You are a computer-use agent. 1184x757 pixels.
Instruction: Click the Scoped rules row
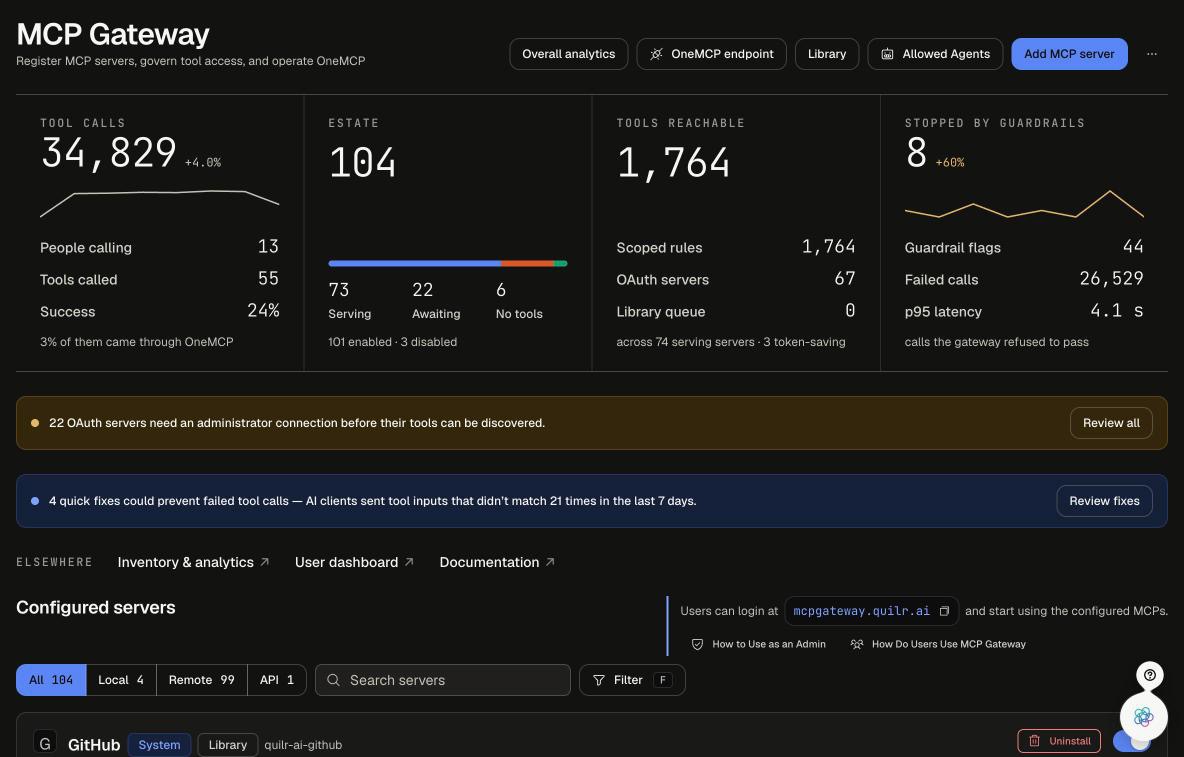tap(735, 247)
